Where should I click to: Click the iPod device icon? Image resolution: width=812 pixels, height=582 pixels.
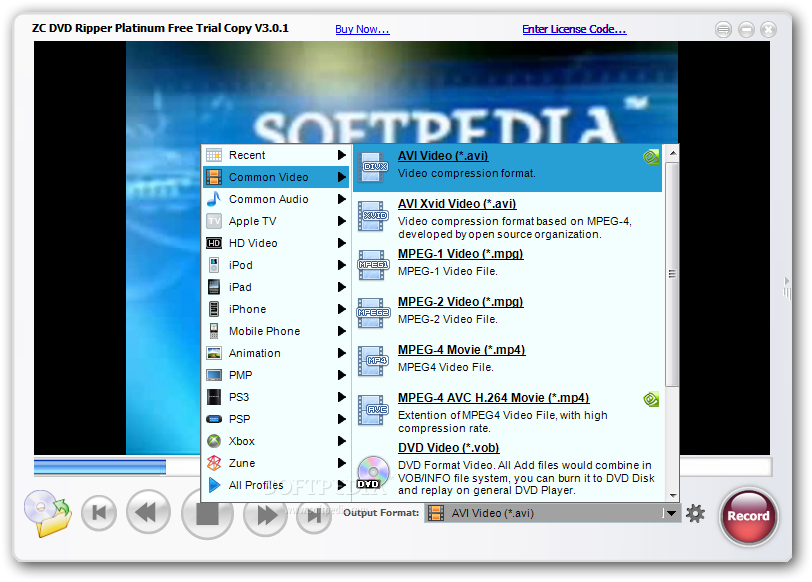tap(214, 265)
